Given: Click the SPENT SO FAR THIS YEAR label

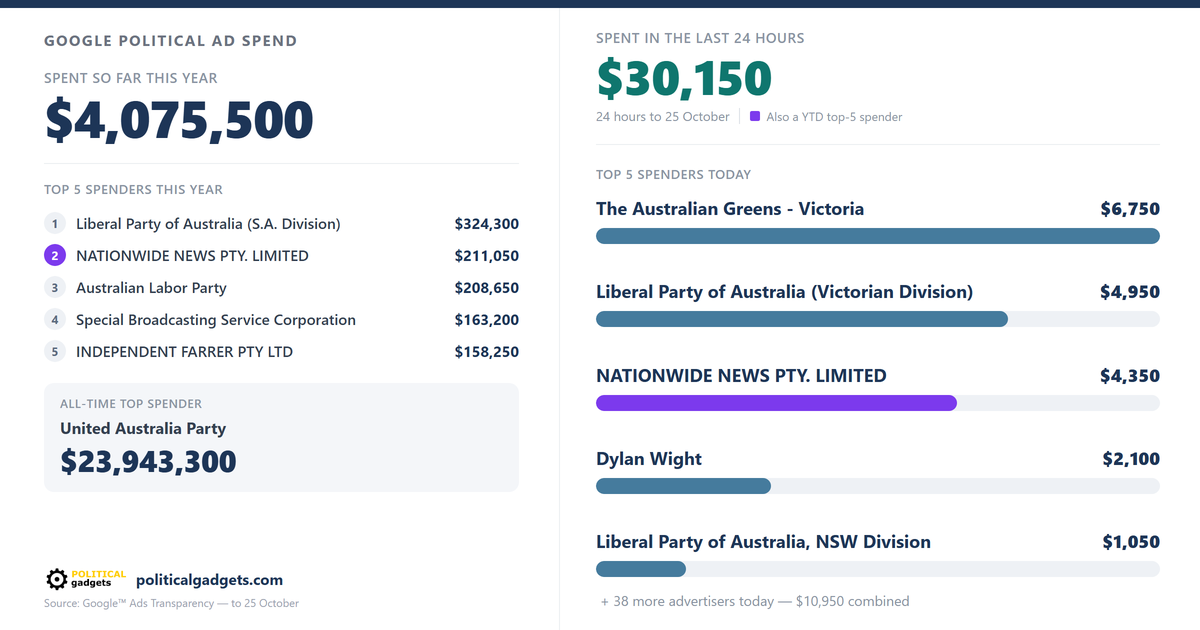Looking at the screenshot, I should click(x=130, y=78).
